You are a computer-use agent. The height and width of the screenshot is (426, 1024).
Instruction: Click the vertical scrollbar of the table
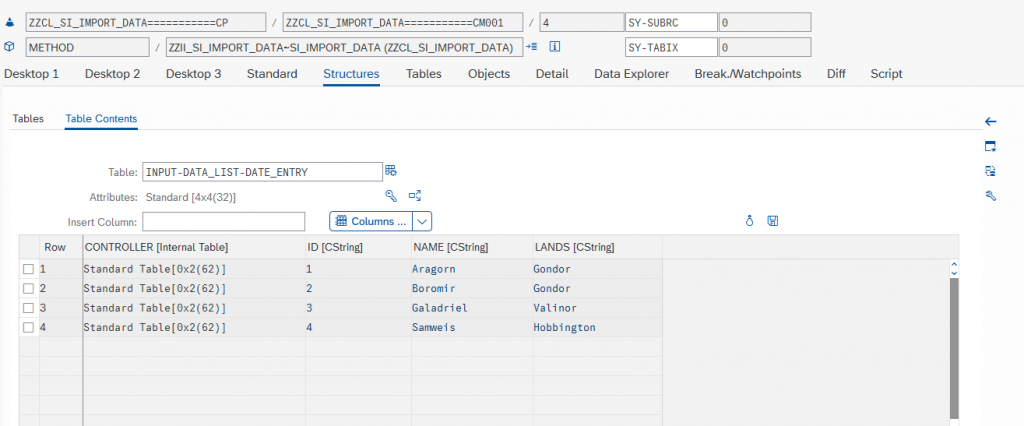tap(954, 348)
